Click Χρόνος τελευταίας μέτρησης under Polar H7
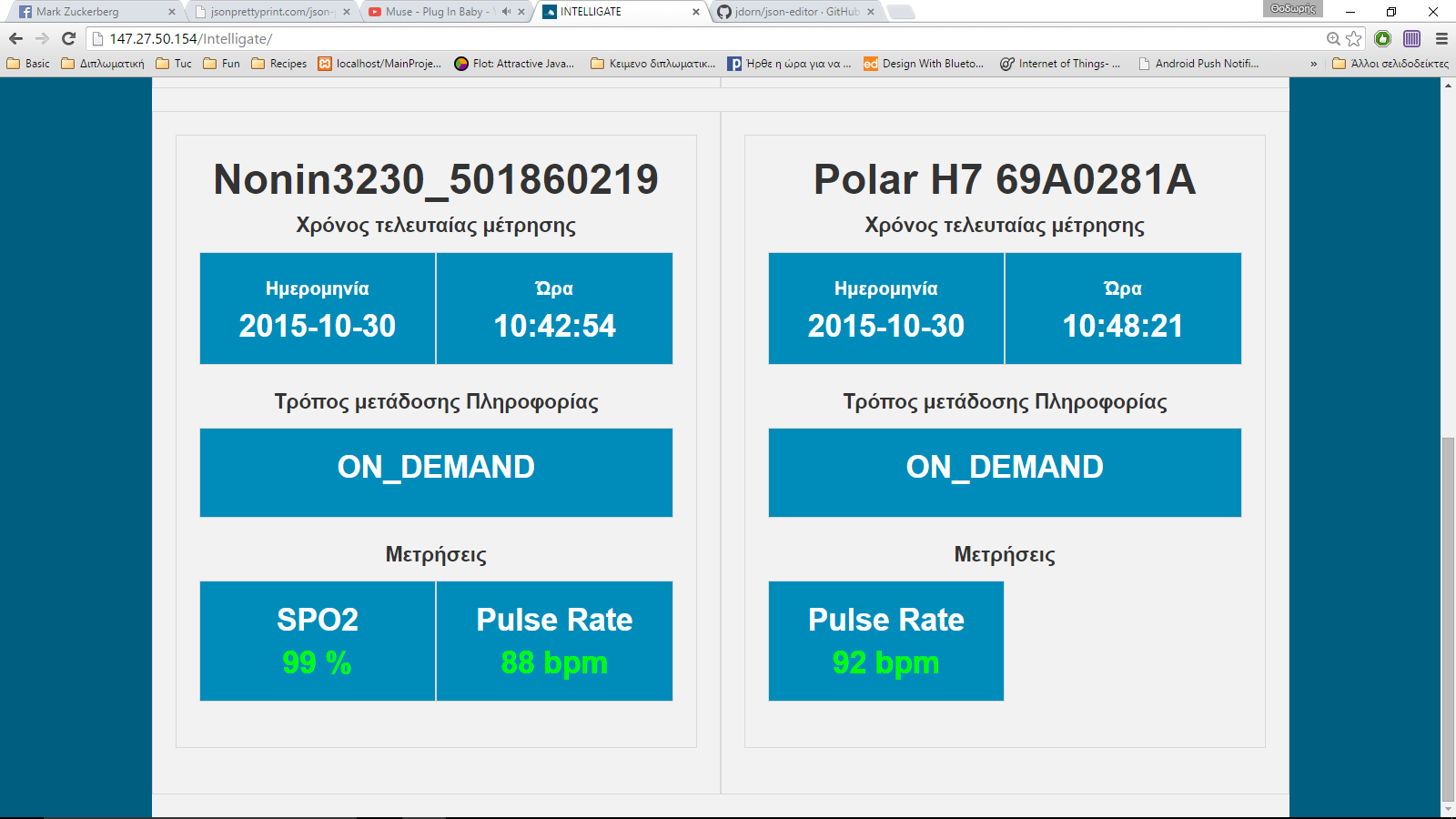 coord(1005,225)
